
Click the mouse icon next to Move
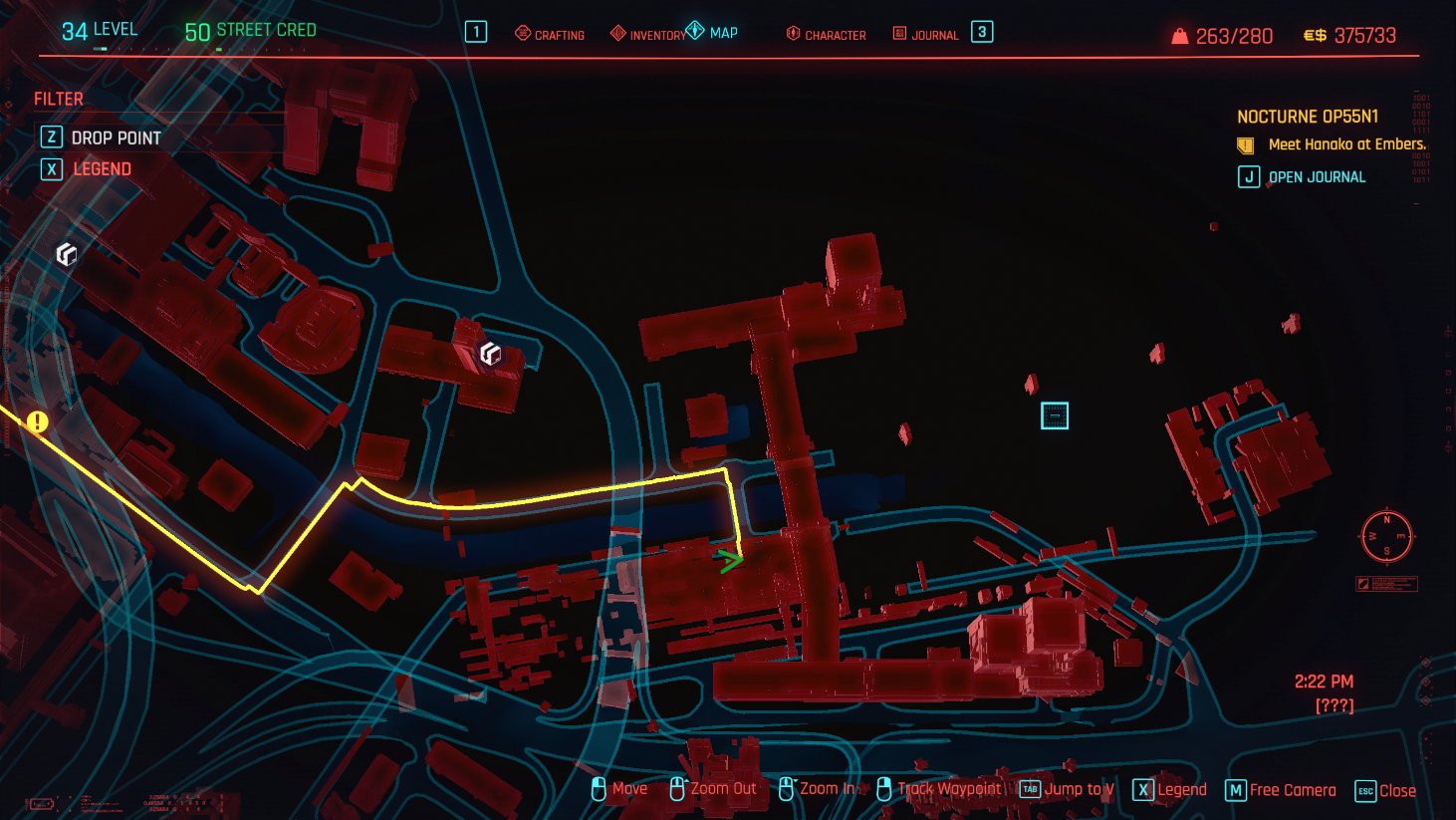click(x=599, y=789)
